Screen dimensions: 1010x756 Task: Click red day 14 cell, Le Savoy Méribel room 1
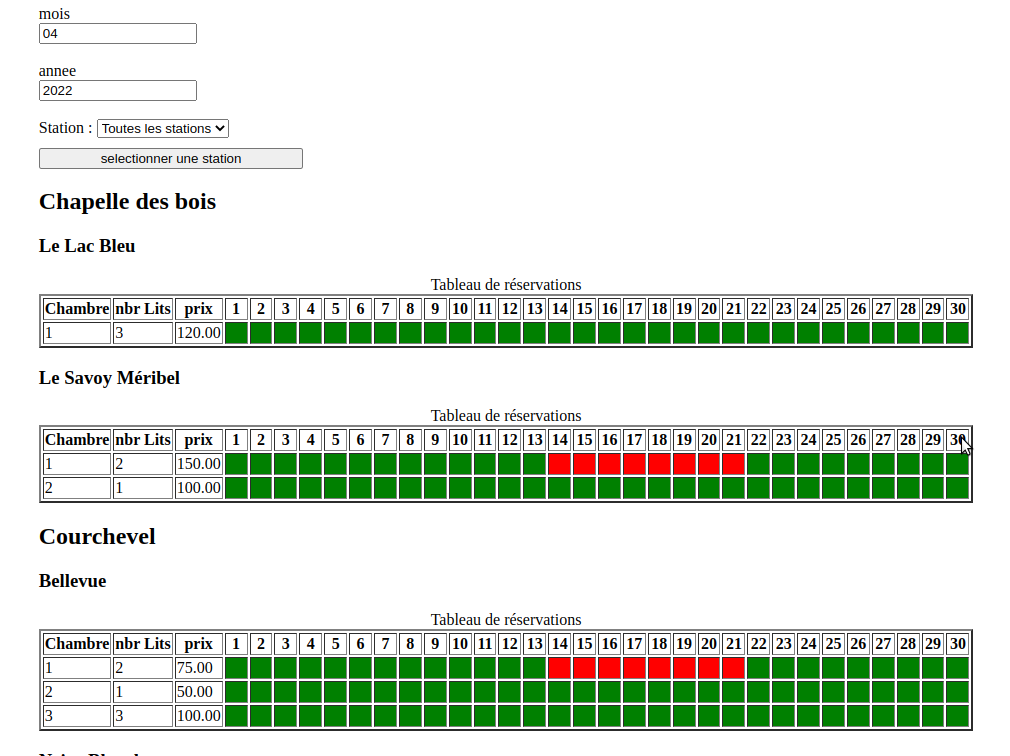coord(559,464)
